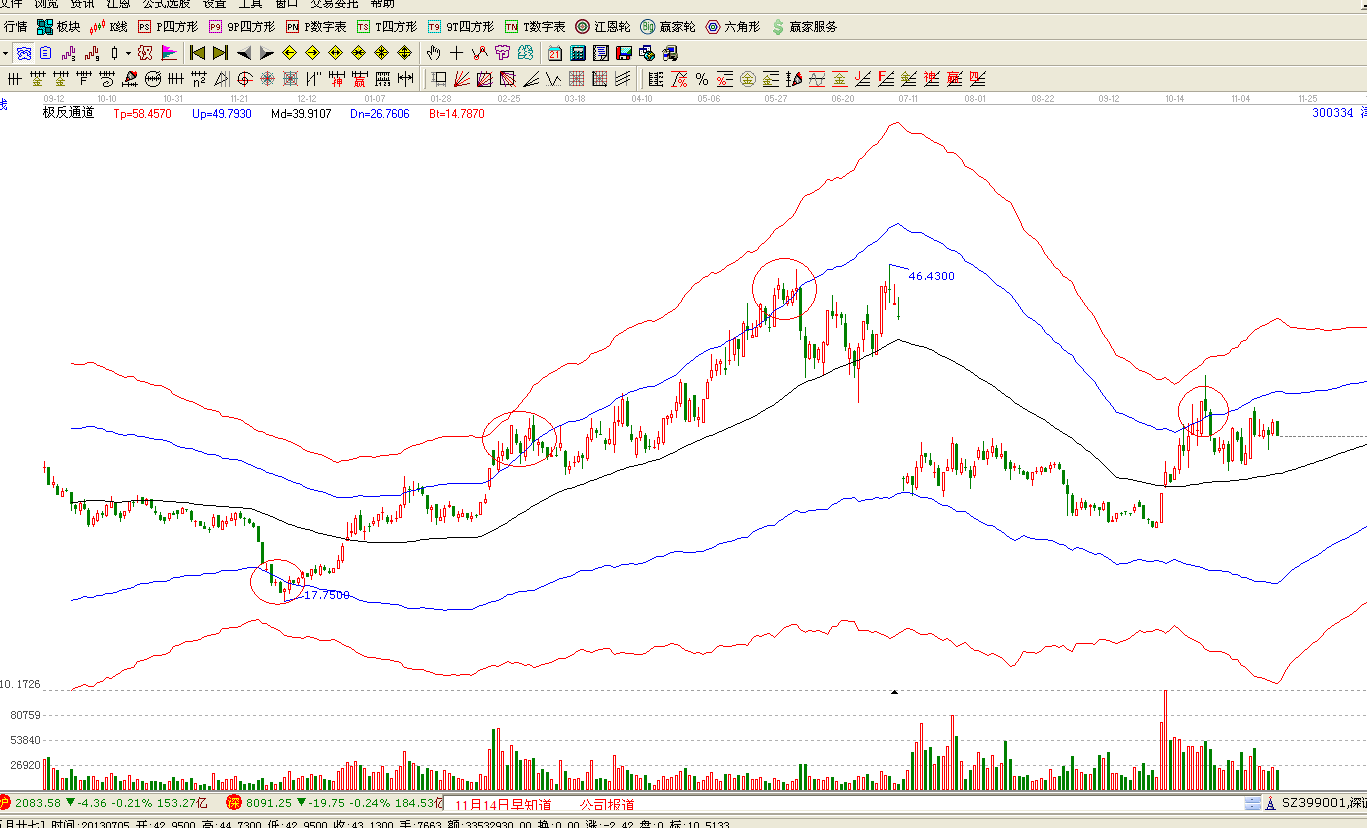Expand the dropdown arrow beside candle-type icon
The height and width of the screenshot is (828, 1367).
click(x=128, y=53)
